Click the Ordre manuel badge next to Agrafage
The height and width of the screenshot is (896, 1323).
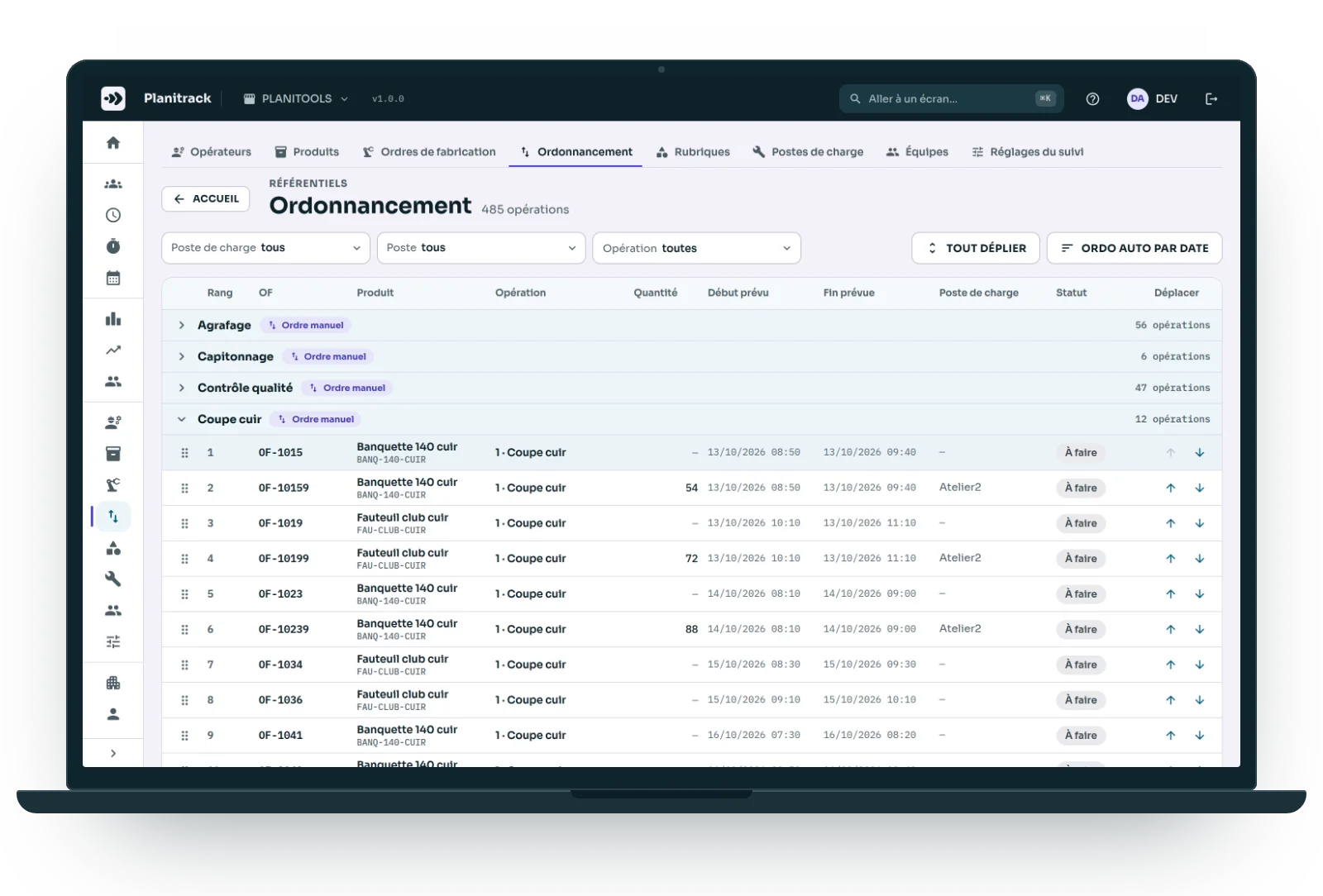click(306, 326)
